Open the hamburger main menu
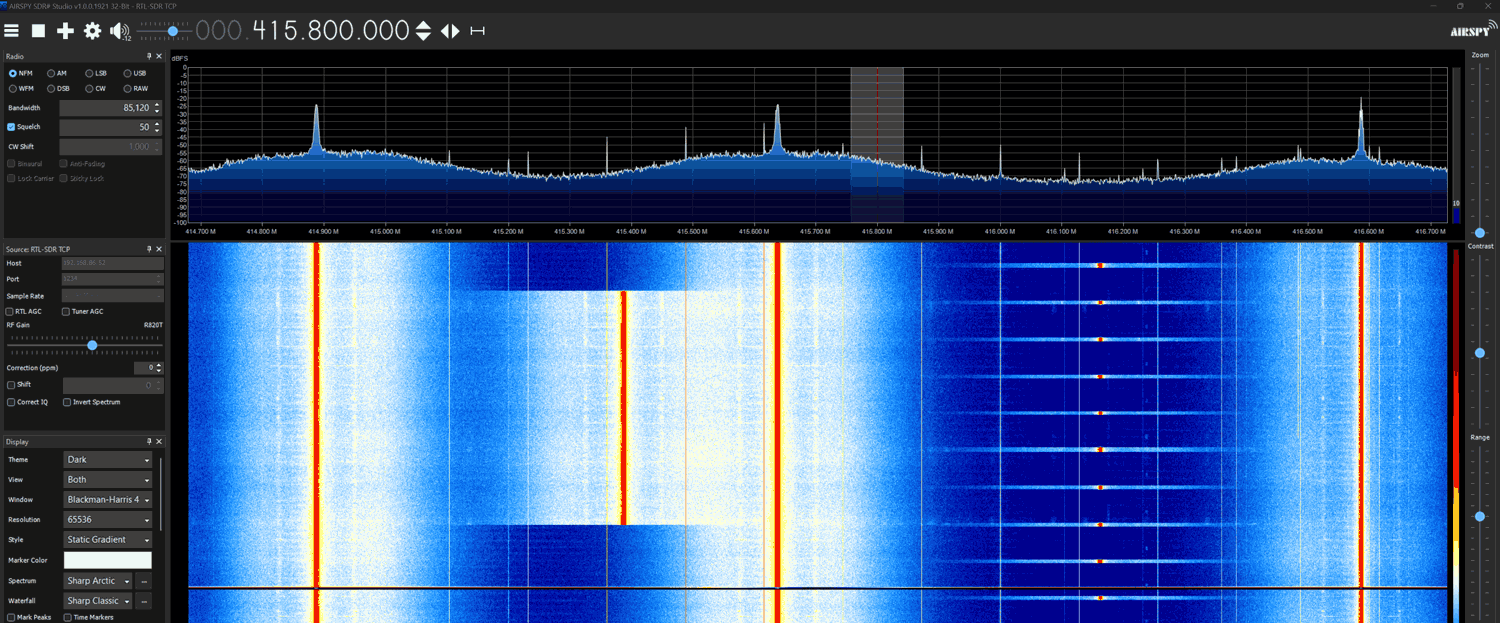 click(12, 31)
